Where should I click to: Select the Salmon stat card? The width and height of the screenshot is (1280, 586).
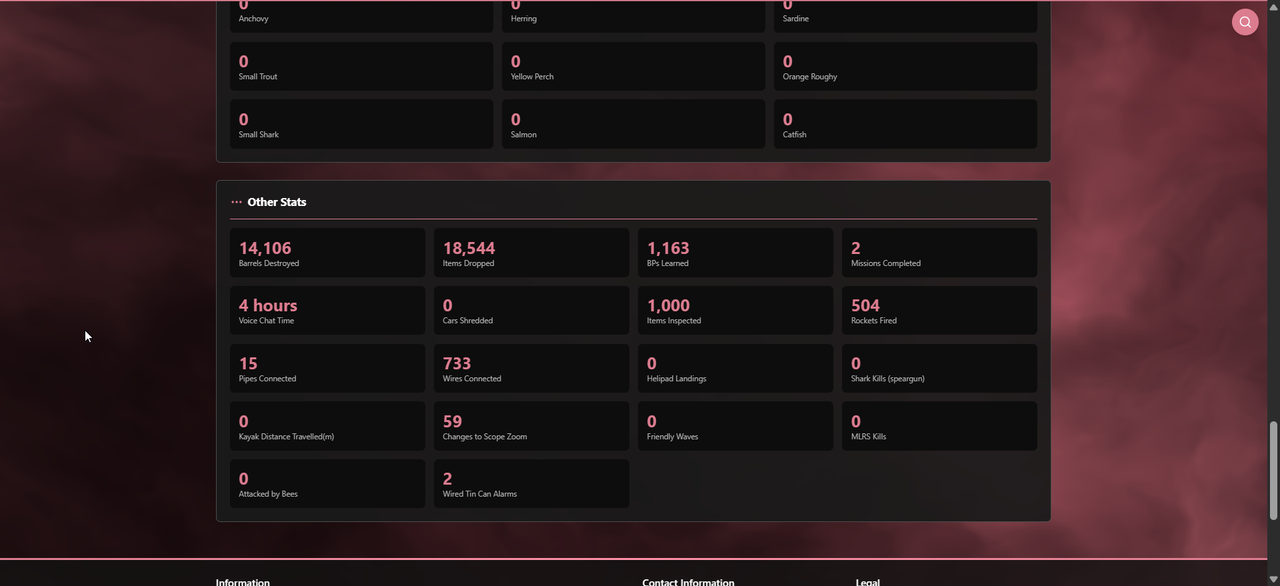[633, 124]
